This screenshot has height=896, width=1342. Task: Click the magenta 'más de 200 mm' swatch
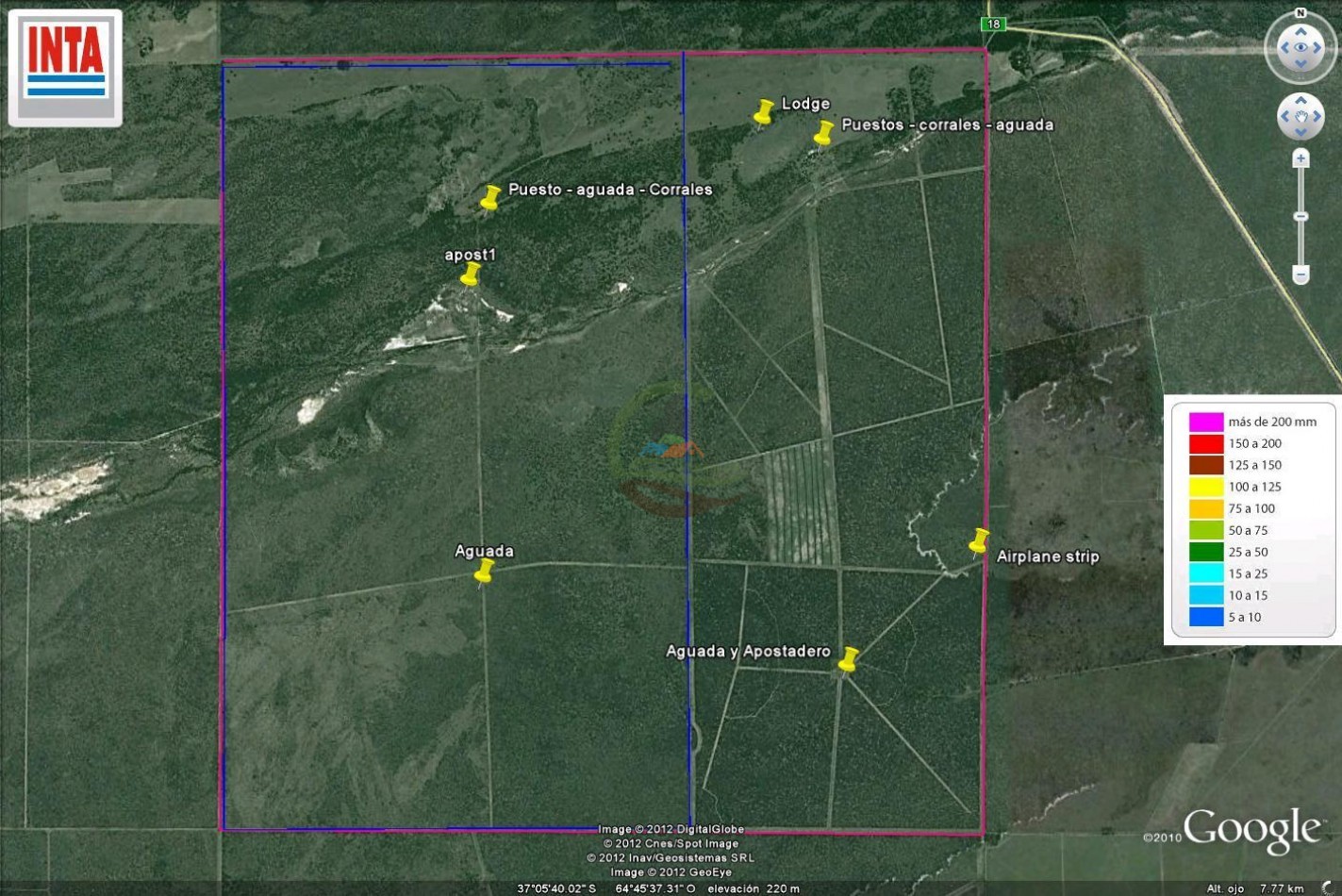tap(1205, 422)
